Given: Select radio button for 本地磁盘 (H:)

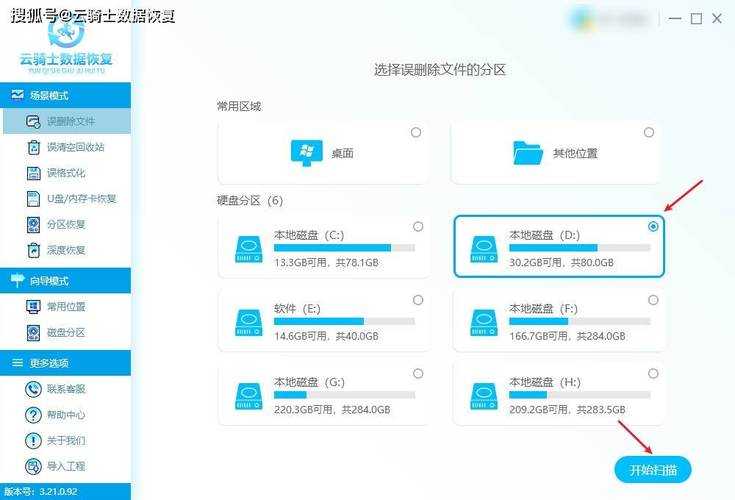Looking at the screenshot, I should 653,373.
